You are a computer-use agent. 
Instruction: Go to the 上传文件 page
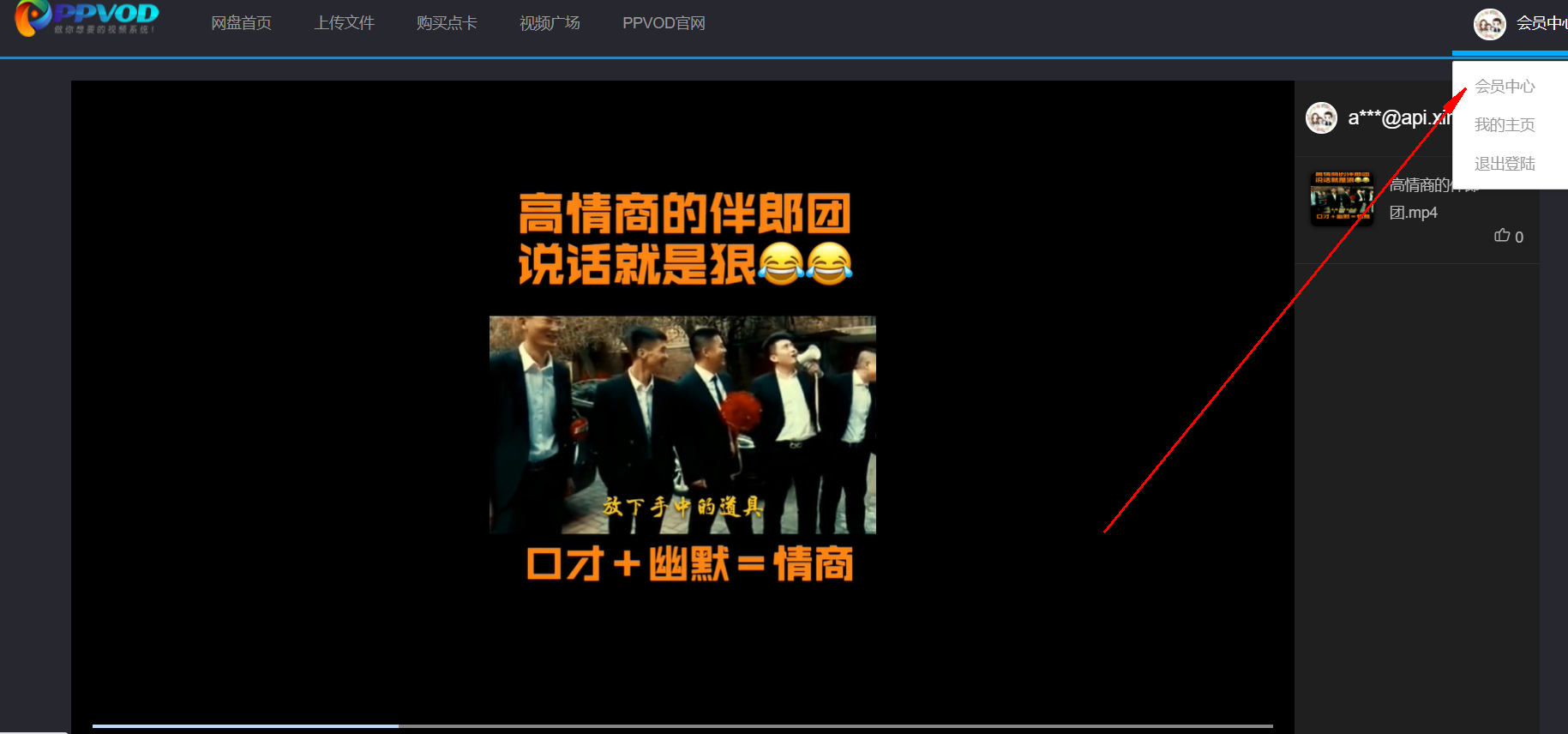(344, 23)
